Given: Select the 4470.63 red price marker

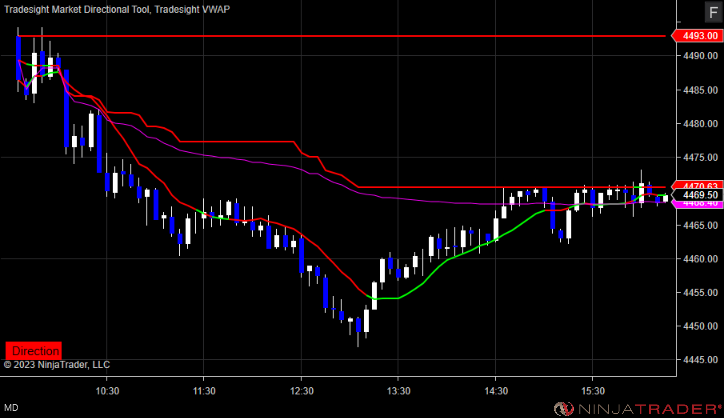Looking at the screenshot, I should tap(698, 186).
